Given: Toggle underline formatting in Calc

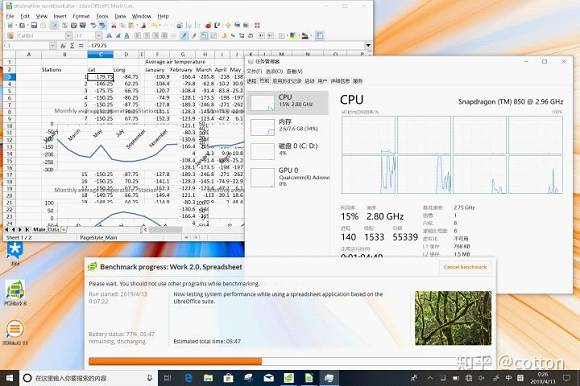Looking at the screenshot, I should click(127, 35).
